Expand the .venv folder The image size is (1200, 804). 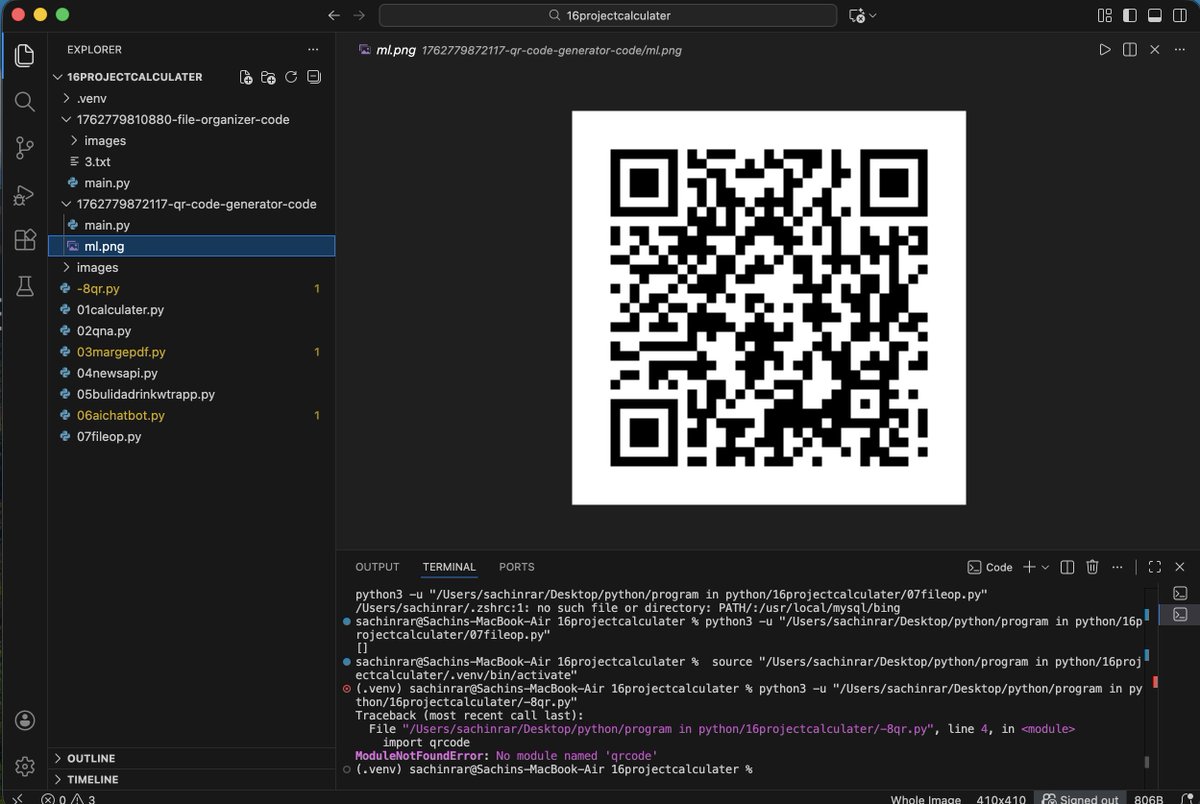[66, 98]
